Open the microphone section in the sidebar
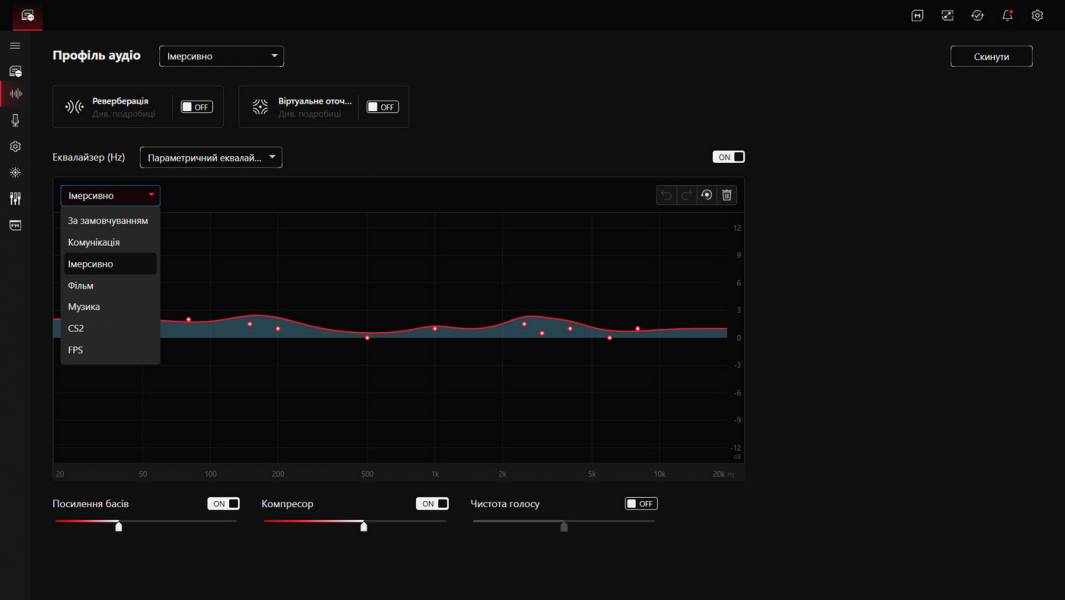The image size is (1065, 600). [15, 120]
